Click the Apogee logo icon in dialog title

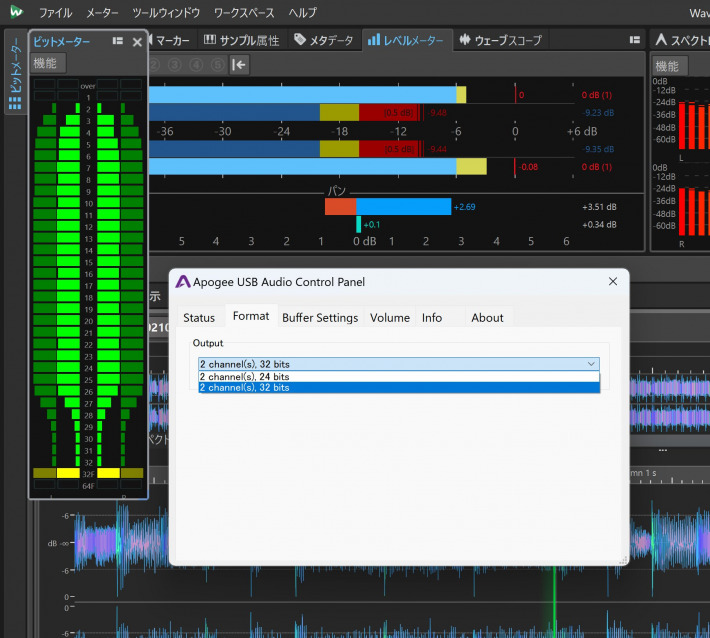[183, 282]
